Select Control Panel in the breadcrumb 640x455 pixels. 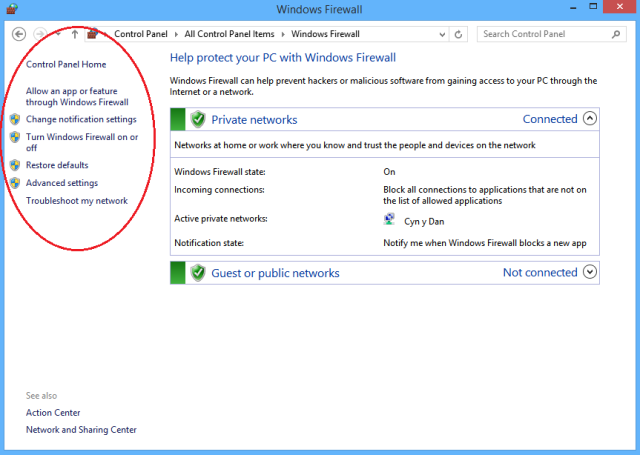141,34
